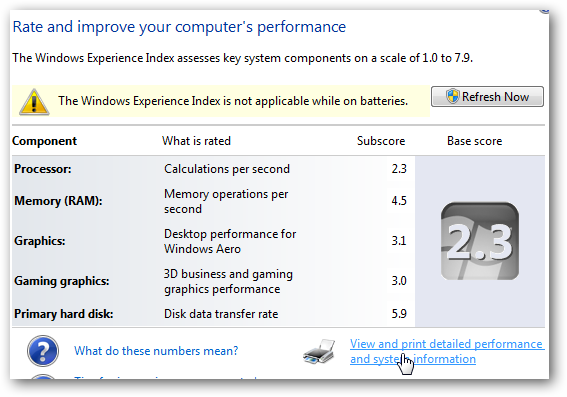Screen dimensions: 567x397
Task: Select the Primary hard disk row label
Action: click(64, 314)
